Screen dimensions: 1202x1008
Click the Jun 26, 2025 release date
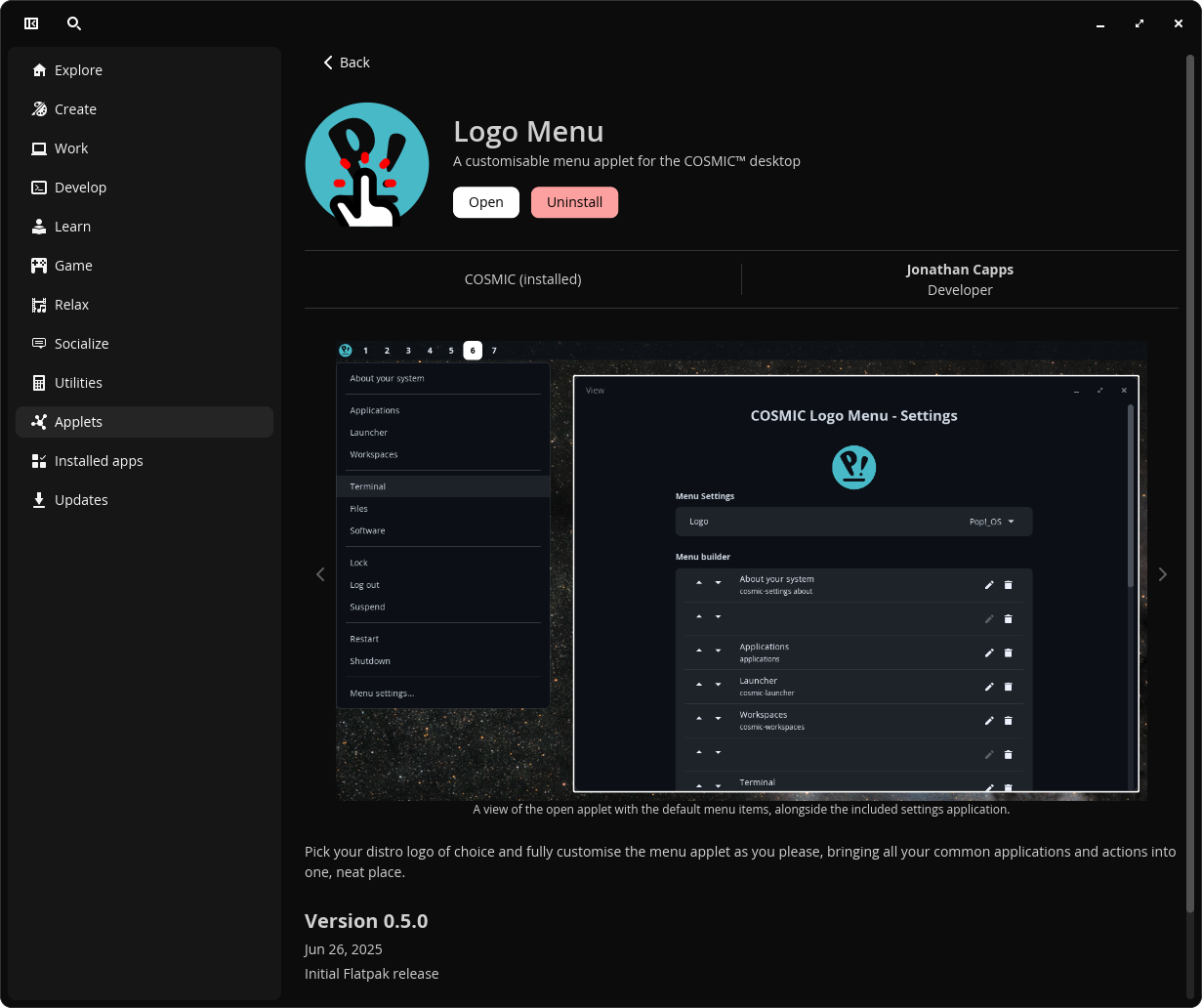[x=344, y=949]
